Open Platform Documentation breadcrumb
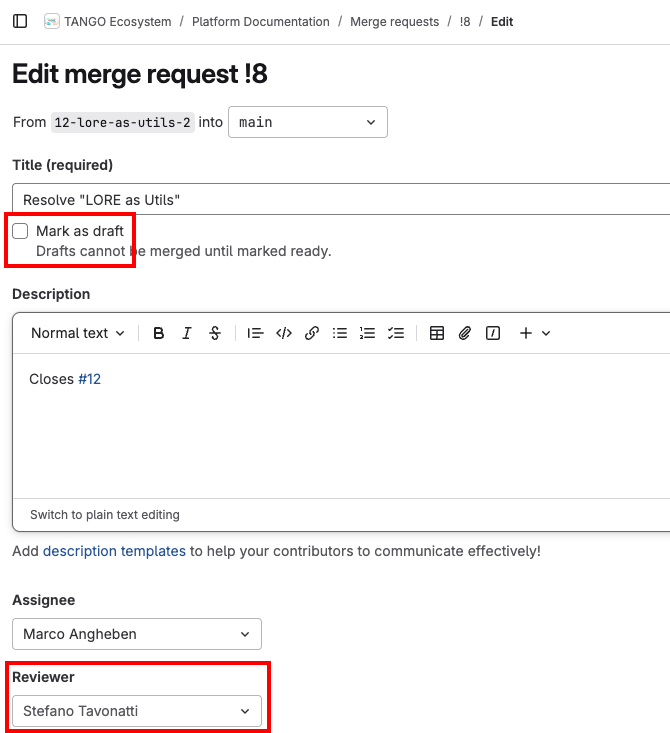The height and width of the screenshot is (733, 670). pyautogui.click(x=260, y=21)
